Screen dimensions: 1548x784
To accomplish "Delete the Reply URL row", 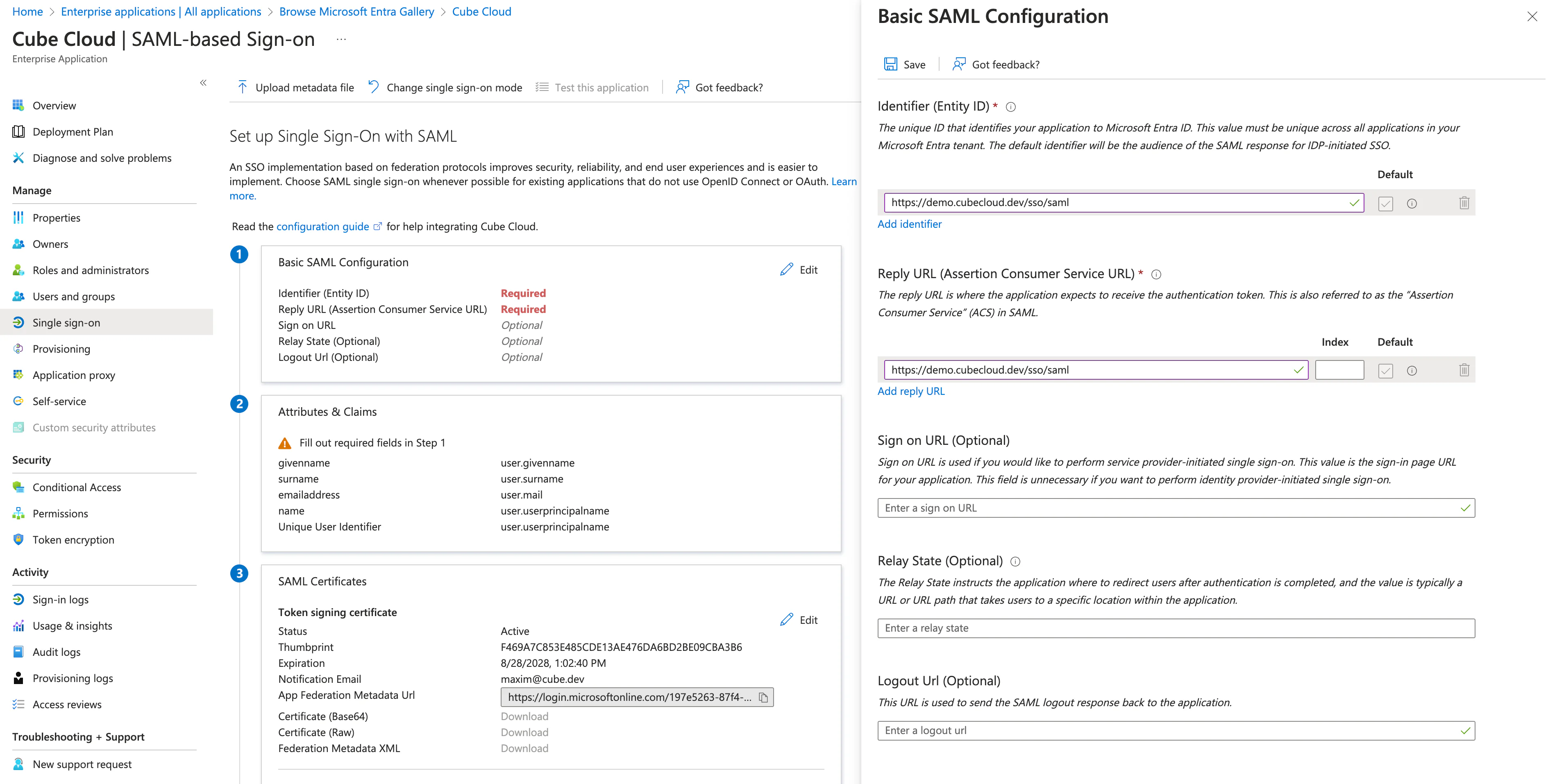I will coord(1464,370).
